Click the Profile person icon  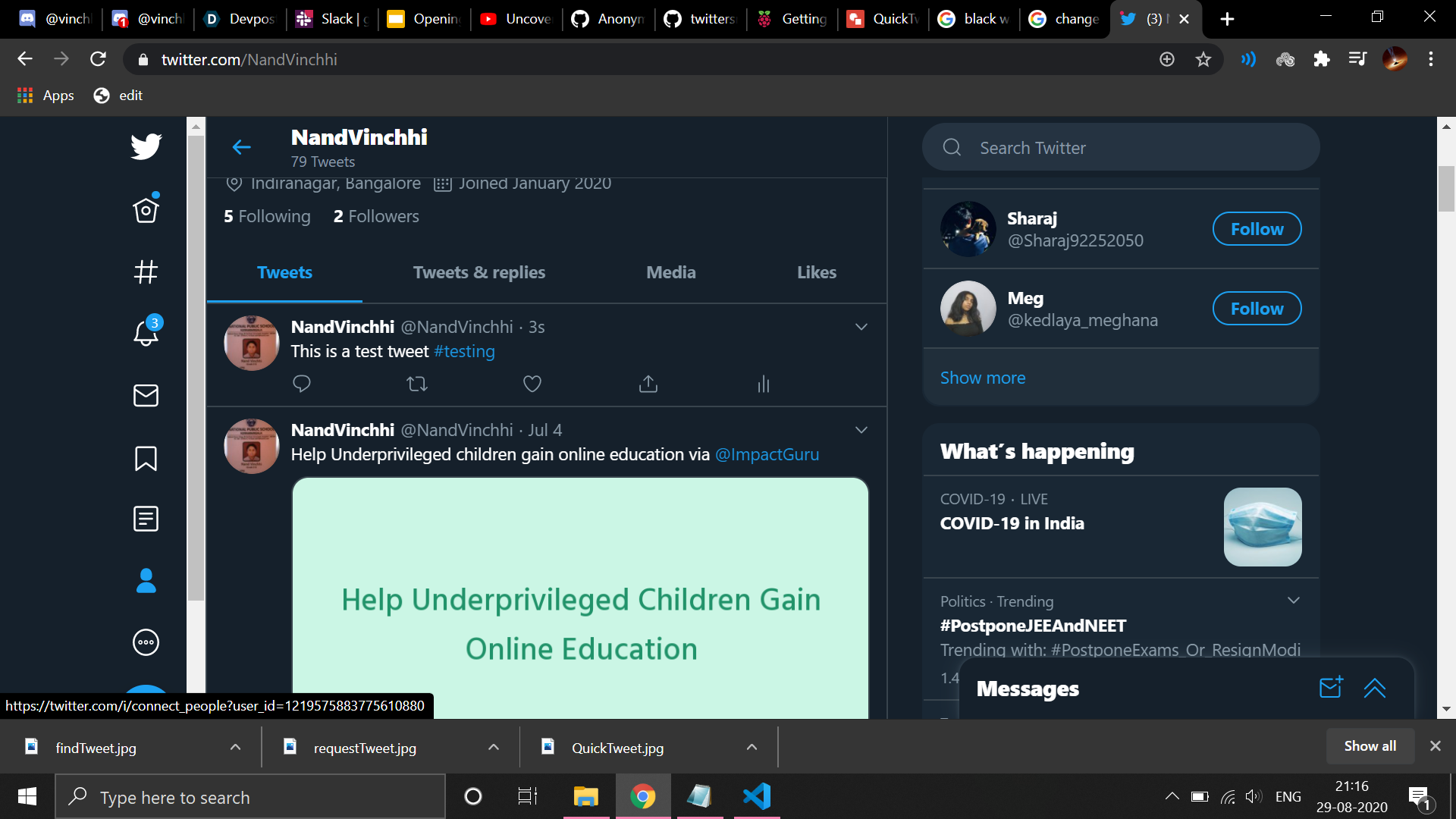pos(146,581)
